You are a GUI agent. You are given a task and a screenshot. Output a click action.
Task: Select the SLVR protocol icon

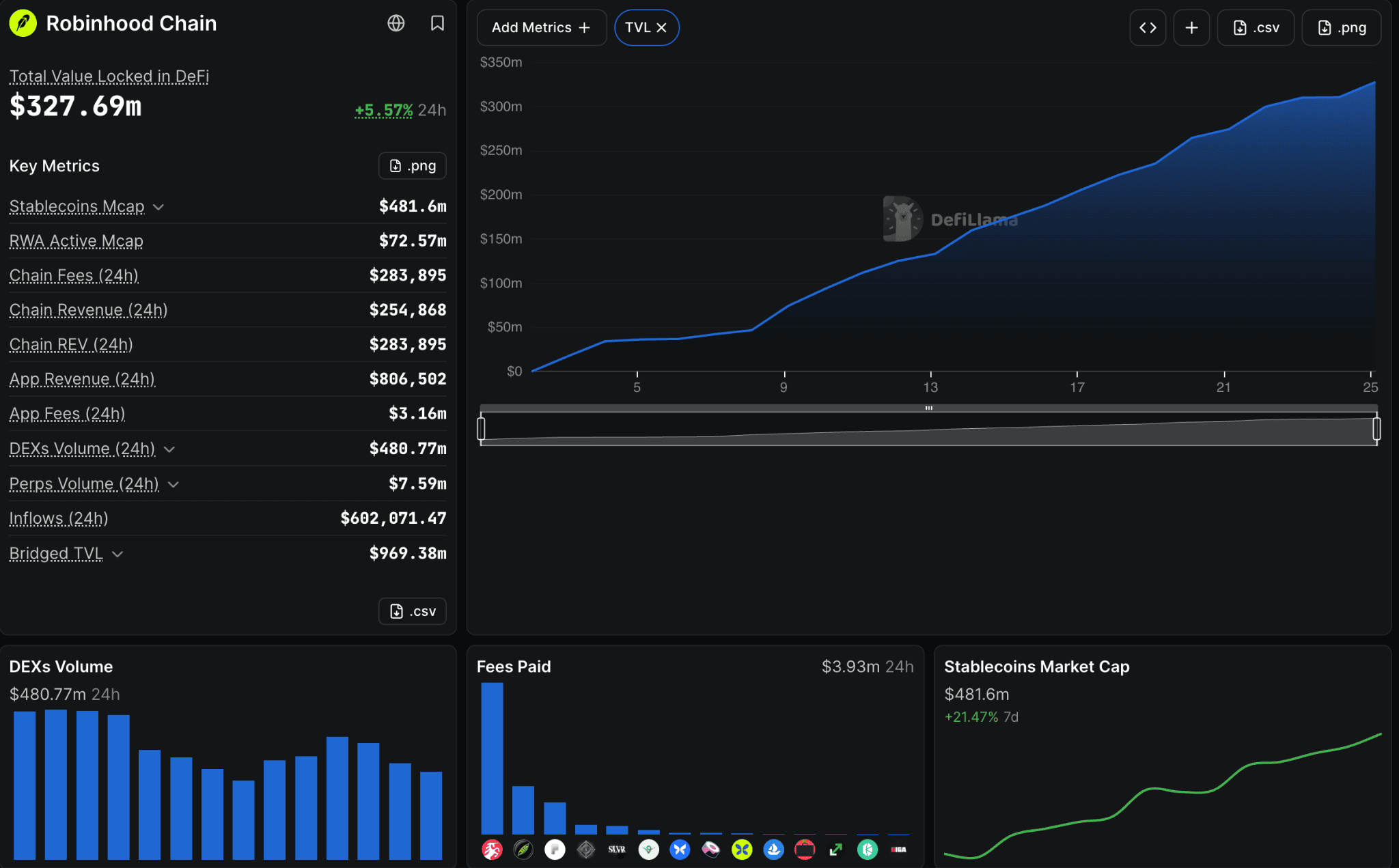click(617, 850)
